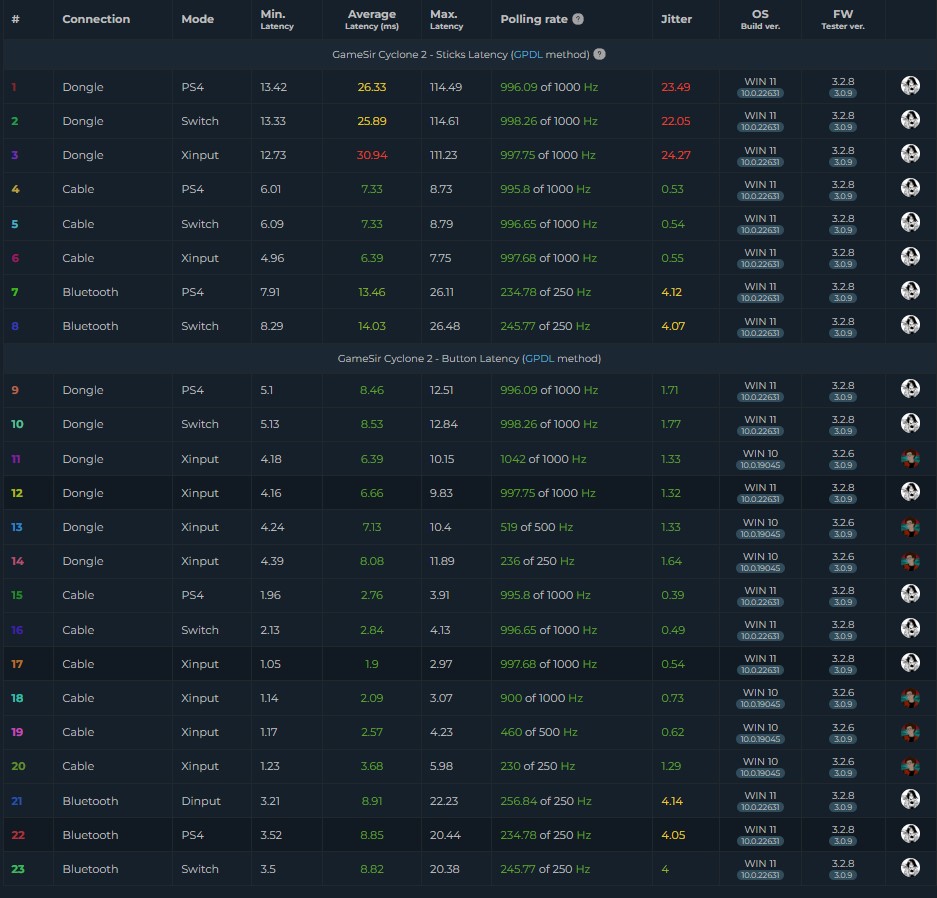
Task: Click the Jitter column header
Action: pyautogui.click(x=676, y=19)
